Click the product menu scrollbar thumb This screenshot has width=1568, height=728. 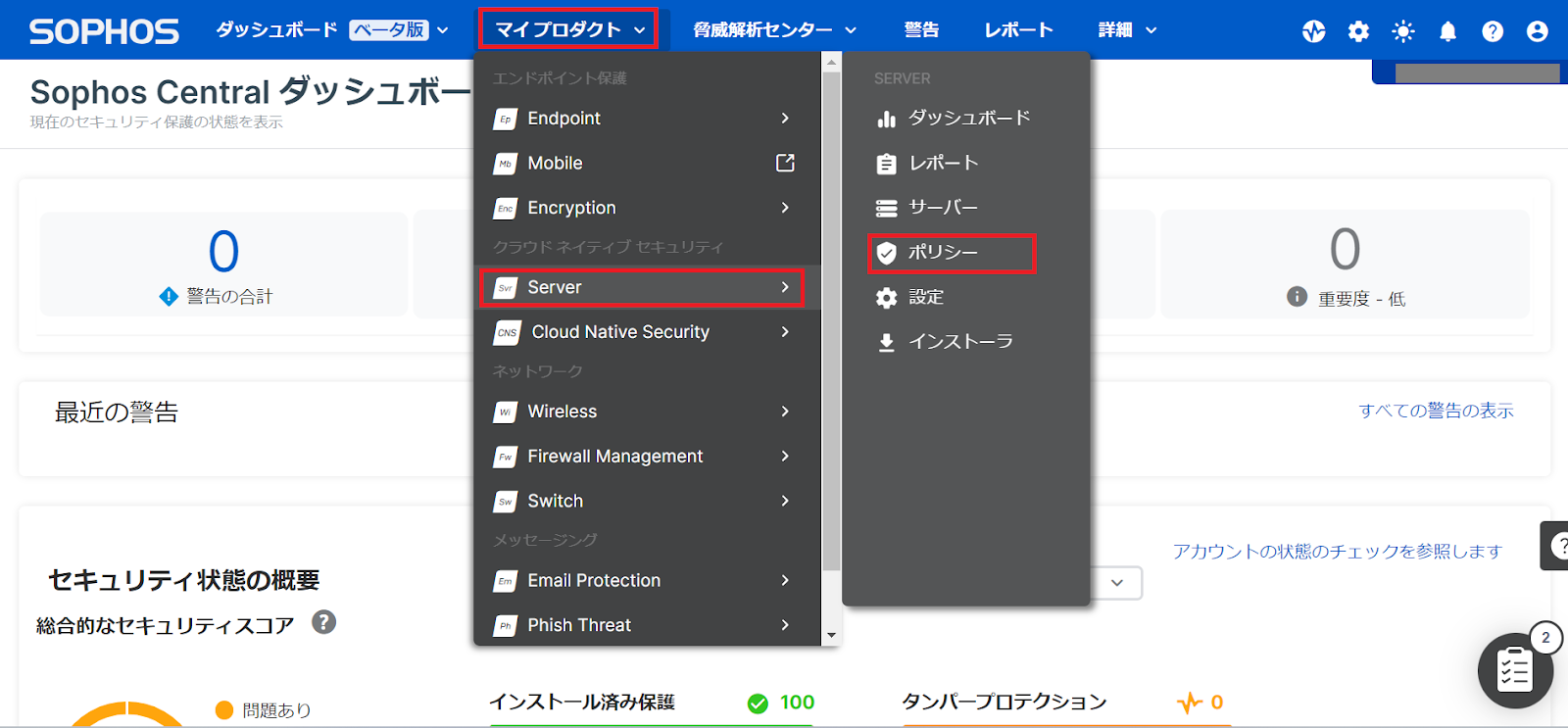(832, 320)
